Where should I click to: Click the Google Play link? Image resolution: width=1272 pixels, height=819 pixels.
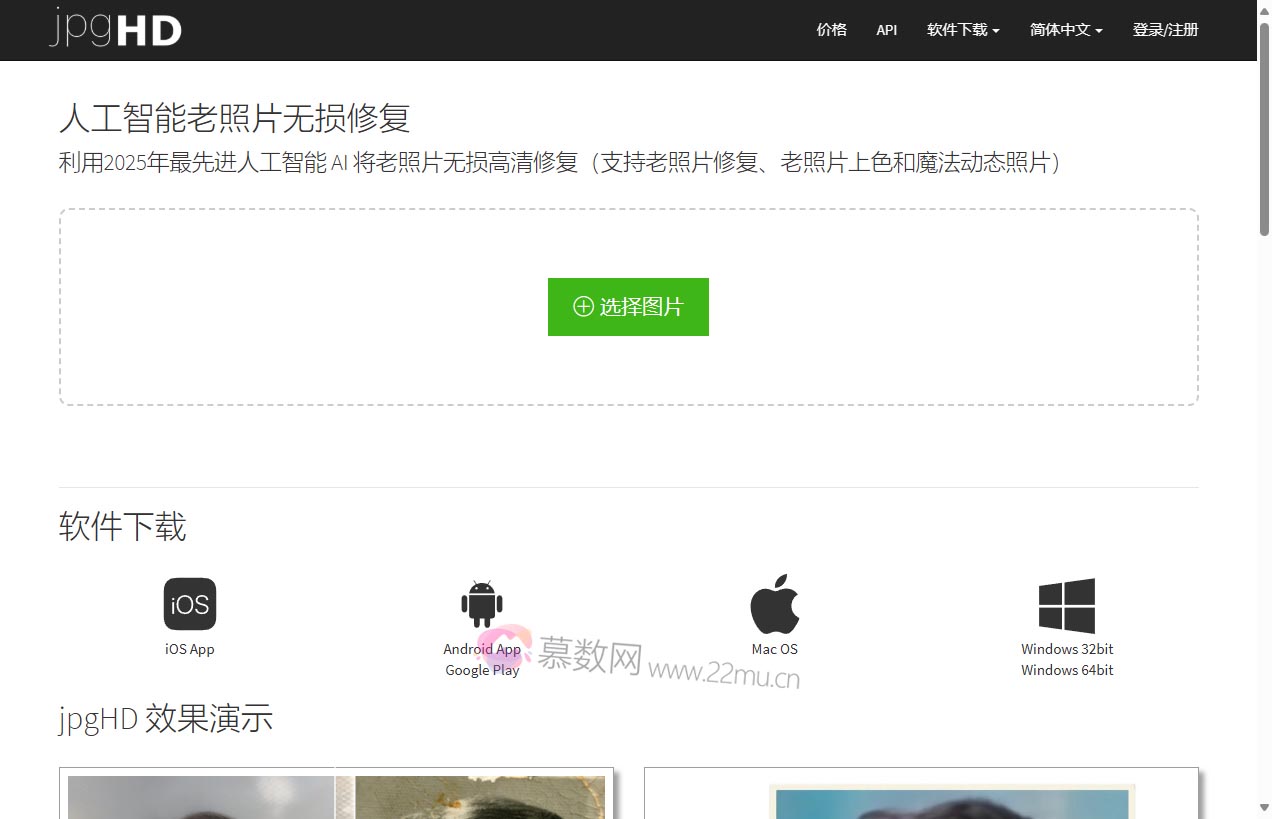pyautogui.click(x=482, y=670)
